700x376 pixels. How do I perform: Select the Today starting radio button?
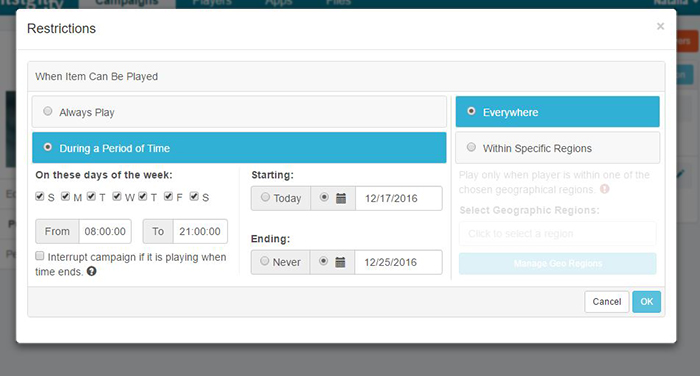point(265,197)
